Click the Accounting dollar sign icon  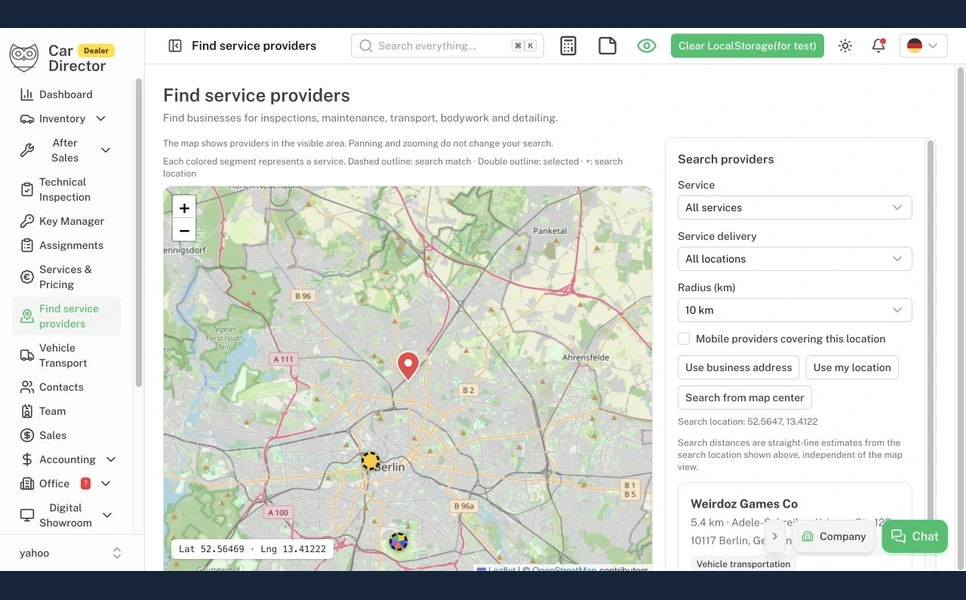(26, 460)
